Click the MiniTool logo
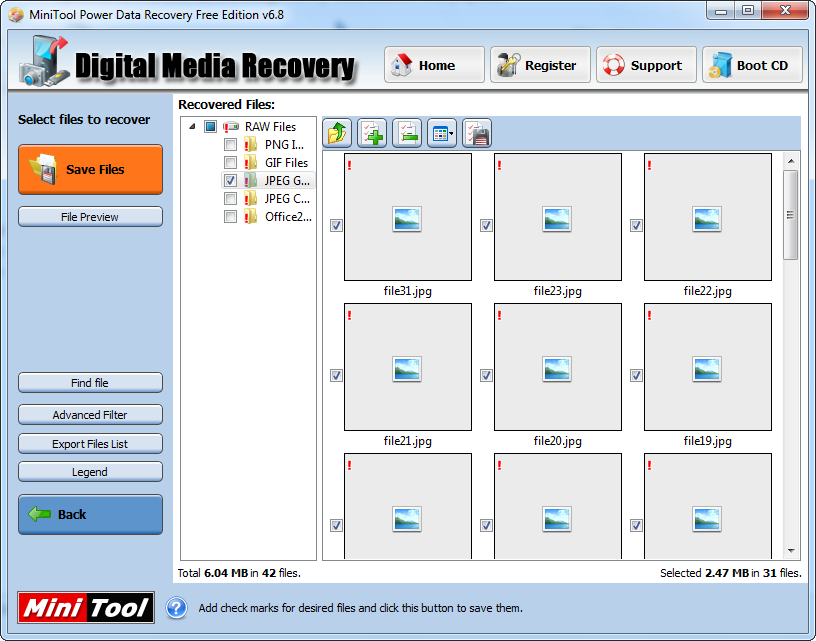Viewport: 816px width, 641px height. tap(86, 607)
